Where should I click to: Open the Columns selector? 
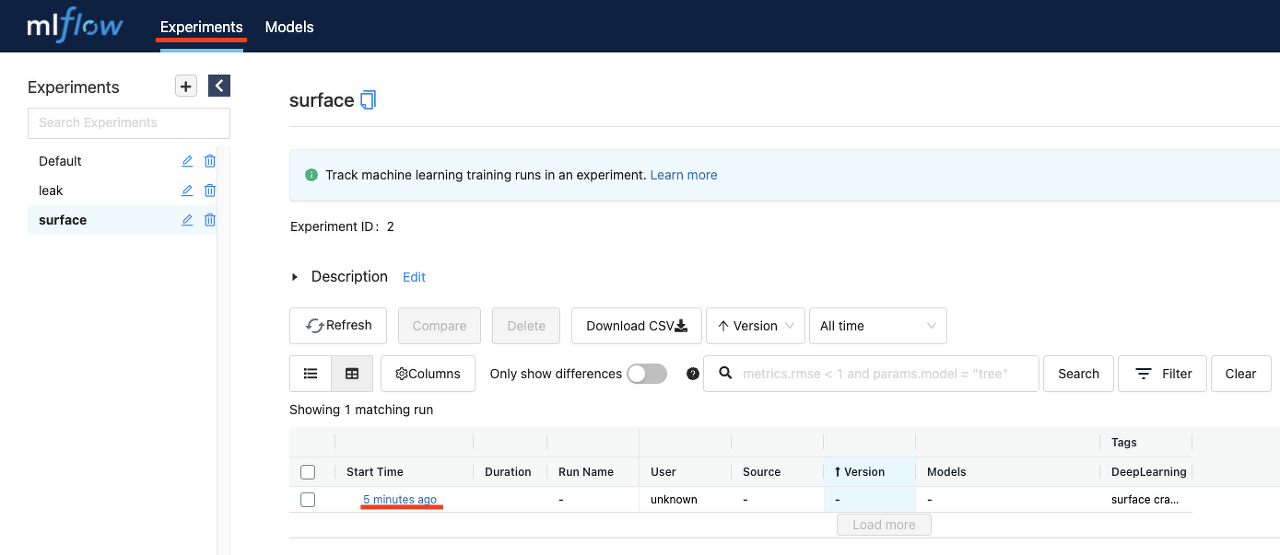(428, 374)
